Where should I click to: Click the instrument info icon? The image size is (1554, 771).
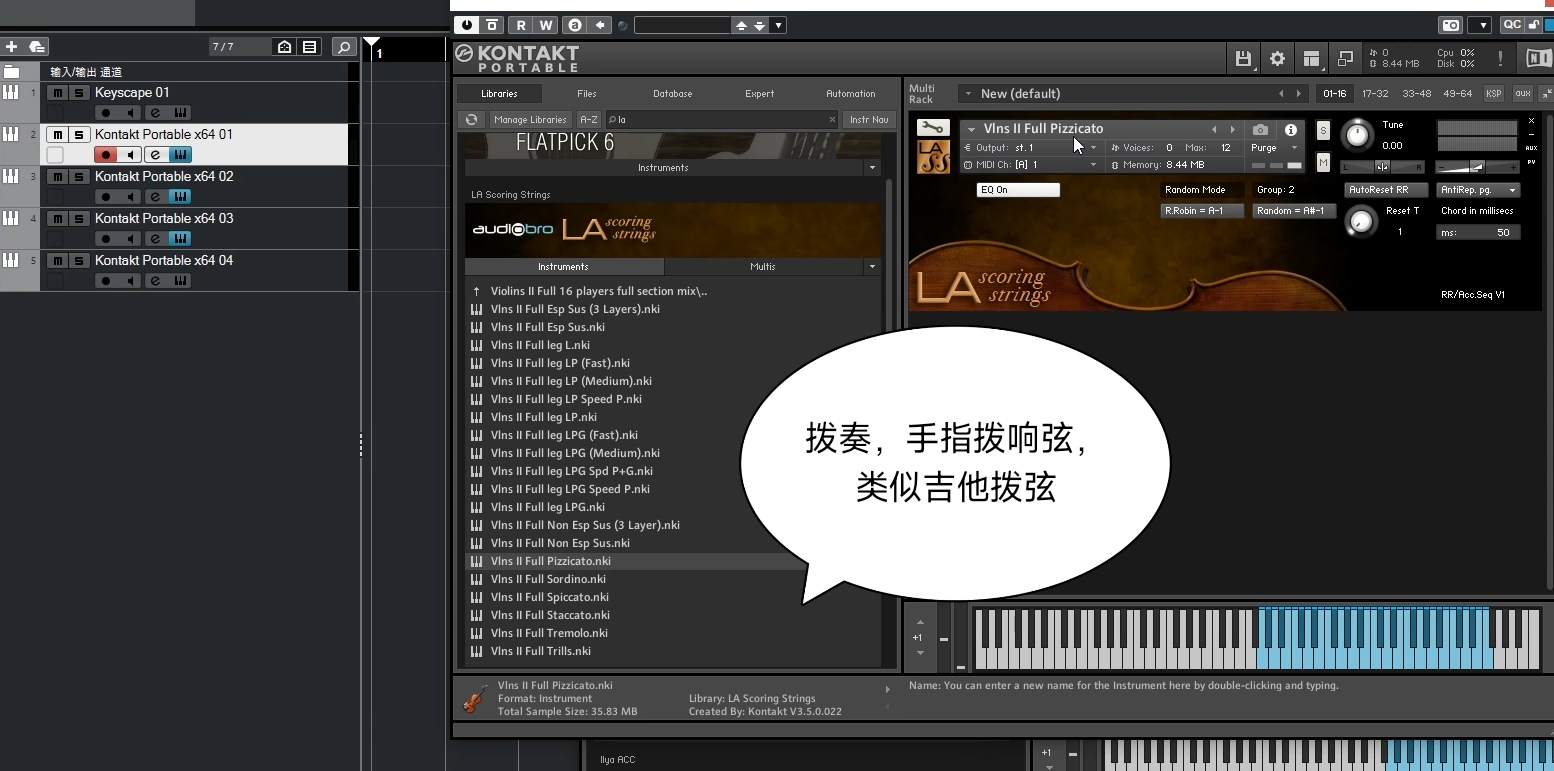click(x=1291, y=130)
